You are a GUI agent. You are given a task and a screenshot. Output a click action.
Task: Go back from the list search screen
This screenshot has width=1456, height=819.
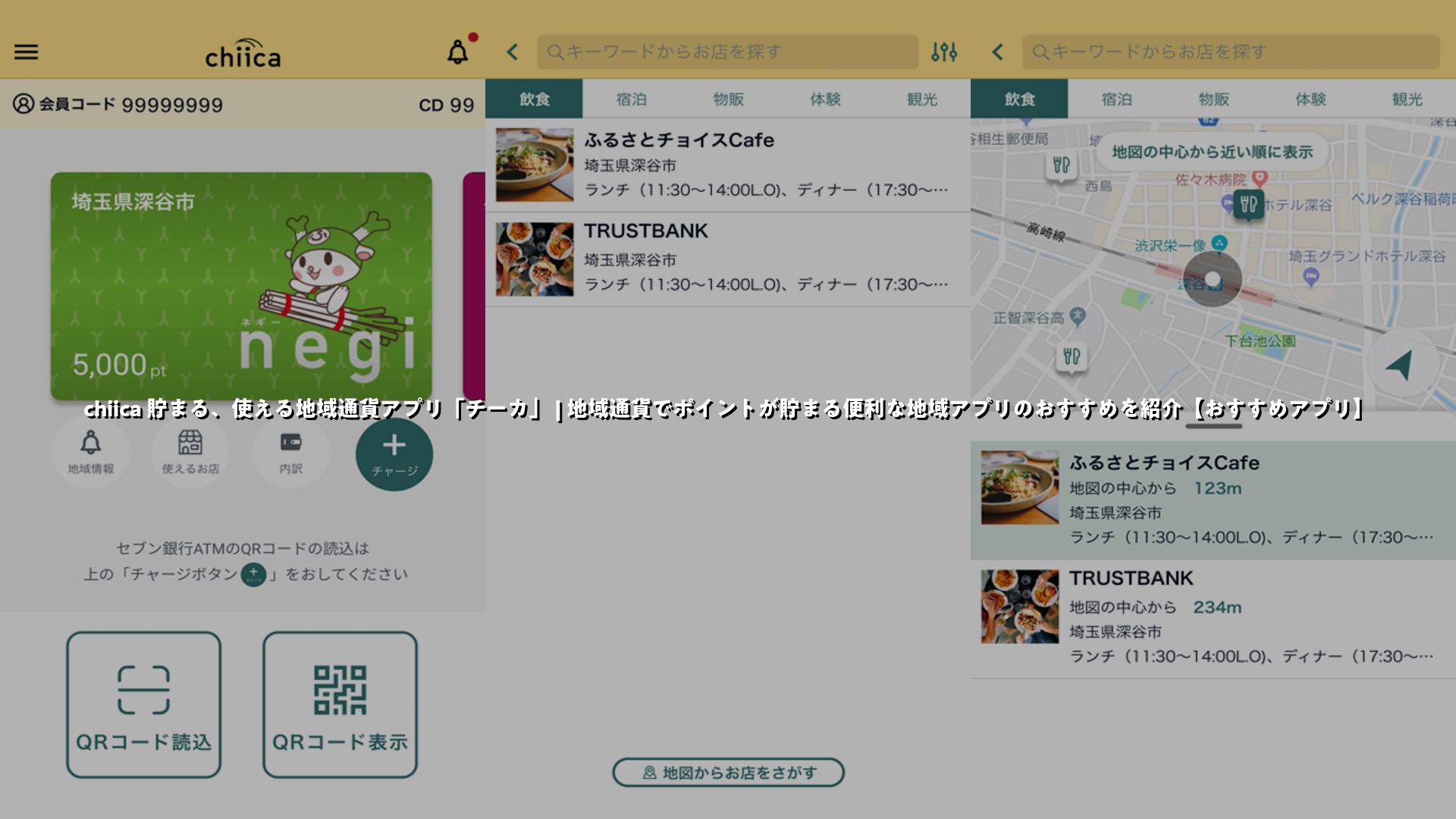point(513,52)
